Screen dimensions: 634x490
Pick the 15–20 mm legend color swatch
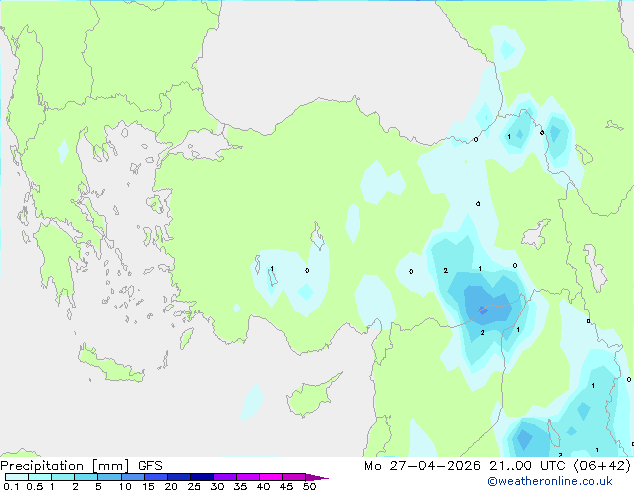pos(156,477)
